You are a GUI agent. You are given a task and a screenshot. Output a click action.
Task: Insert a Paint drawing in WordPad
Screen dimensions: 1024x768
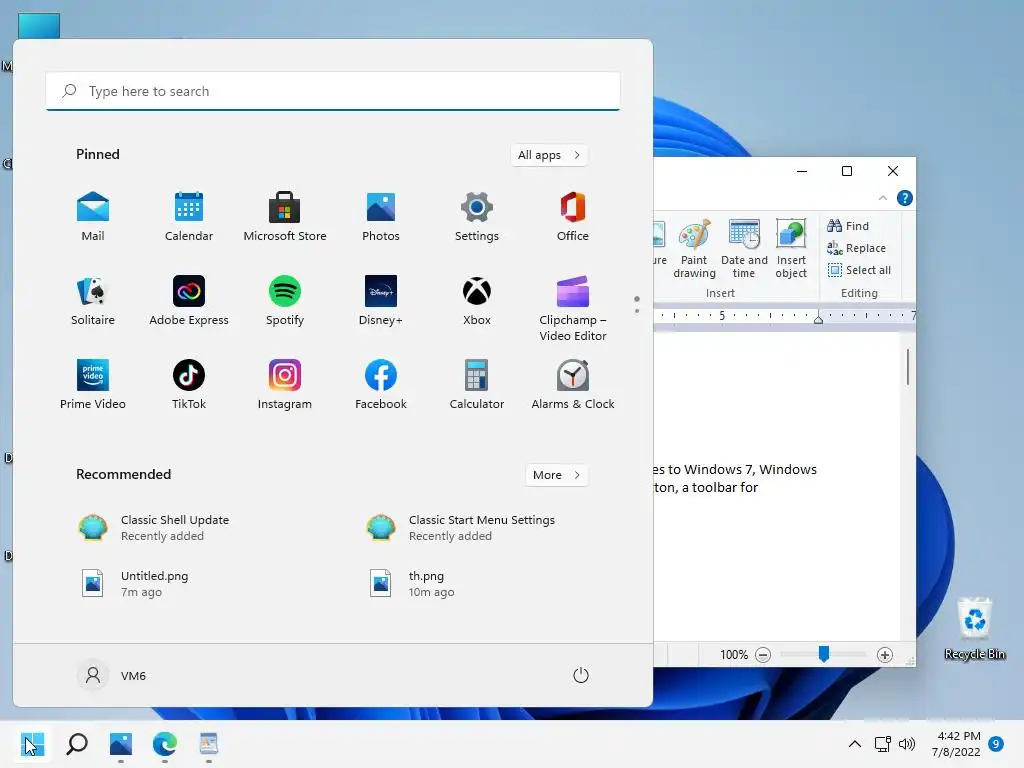point(694,249)
